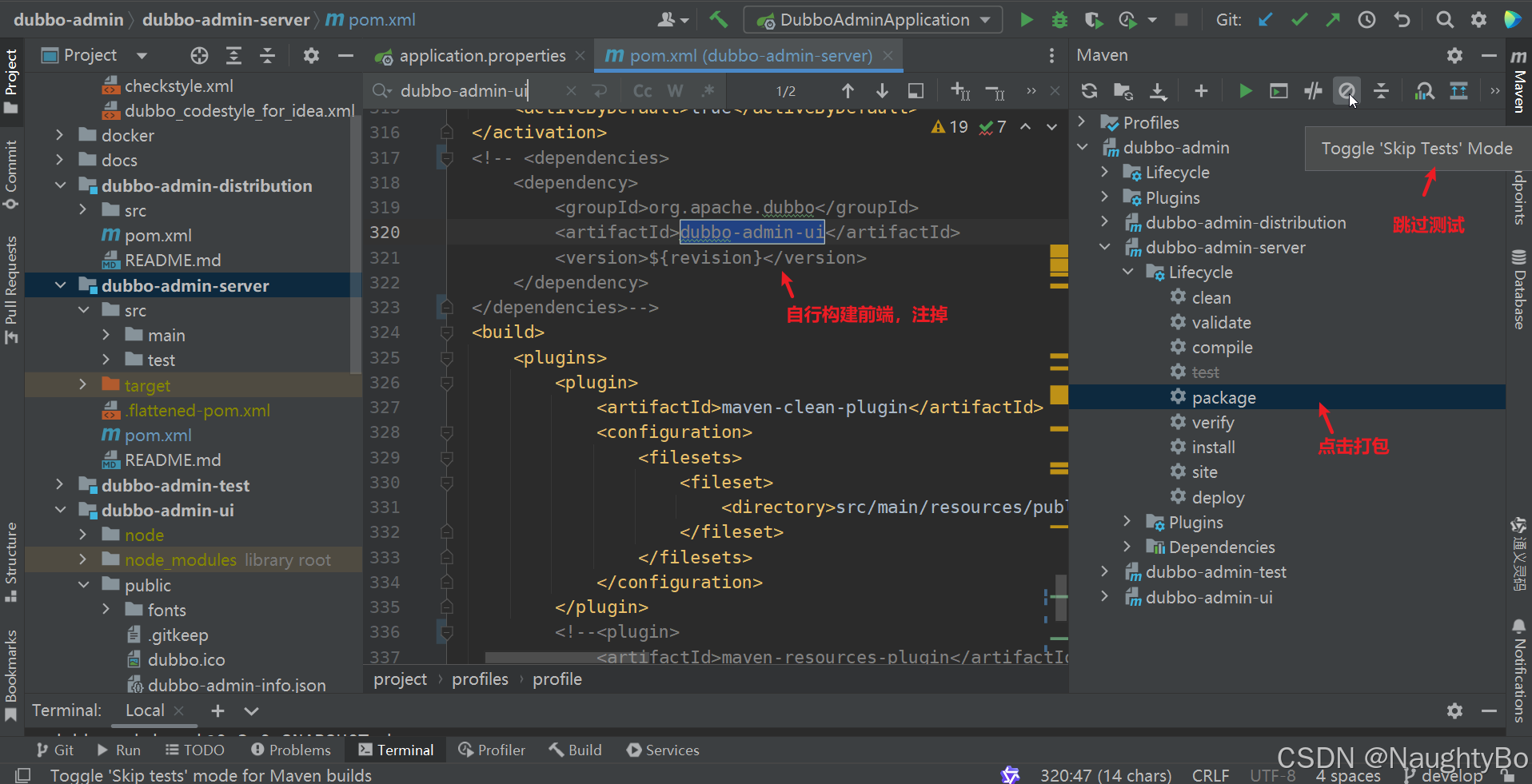Expand All in Project panel
Screen dimensions: 1532x784
(233, 55)
